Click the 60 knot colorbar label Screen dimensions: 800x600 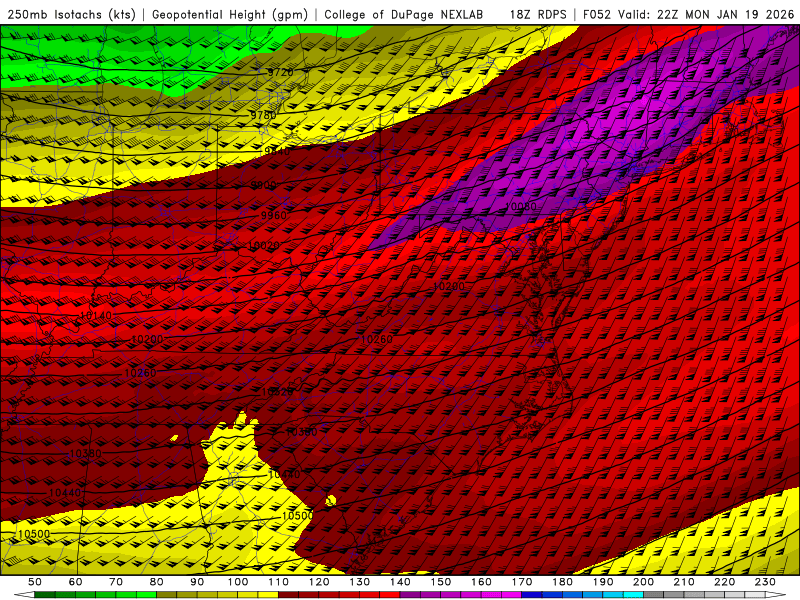coord(76,582)
